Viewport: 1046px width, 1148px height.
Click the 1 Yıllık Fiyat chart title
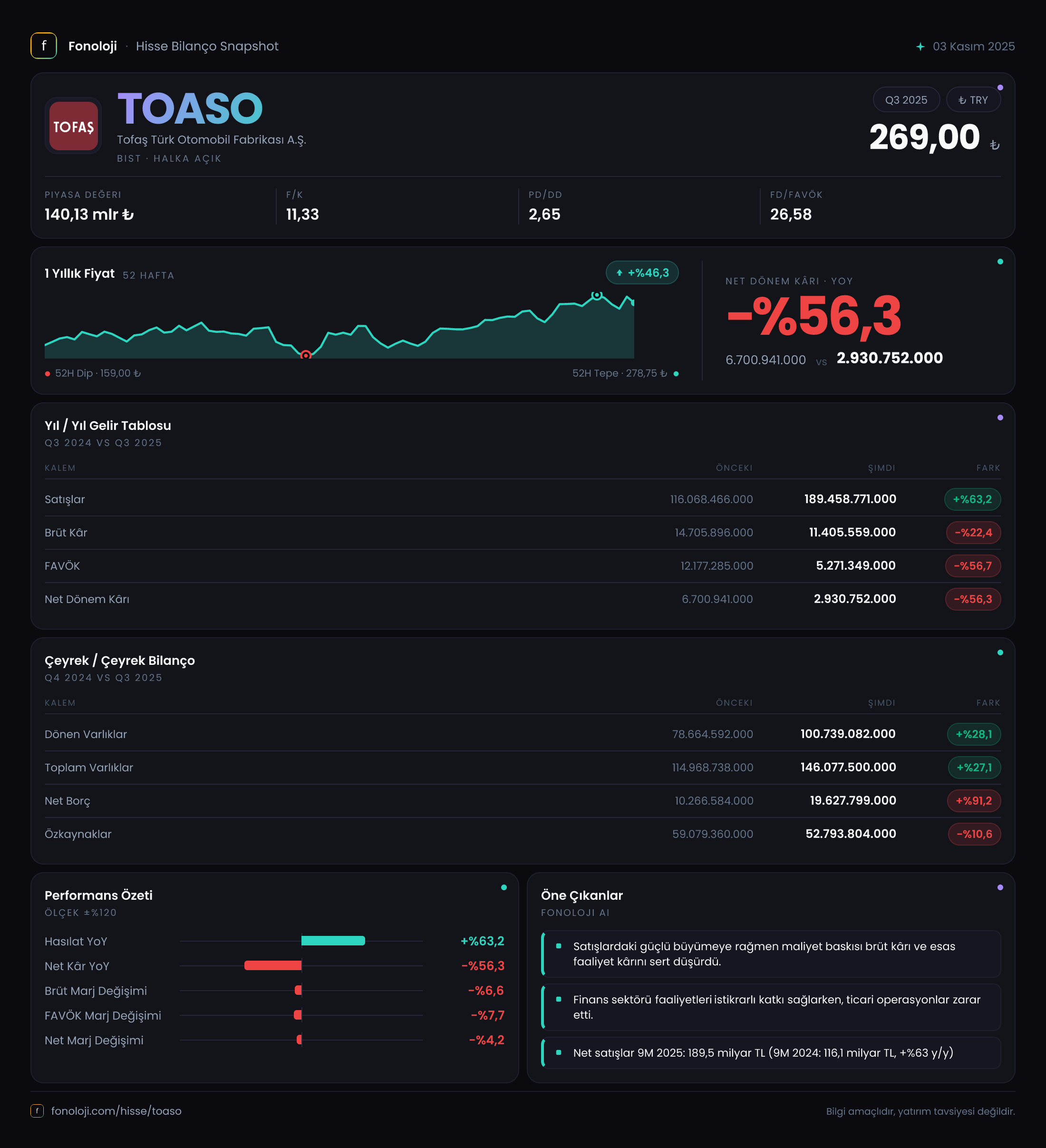click(80, 274)
